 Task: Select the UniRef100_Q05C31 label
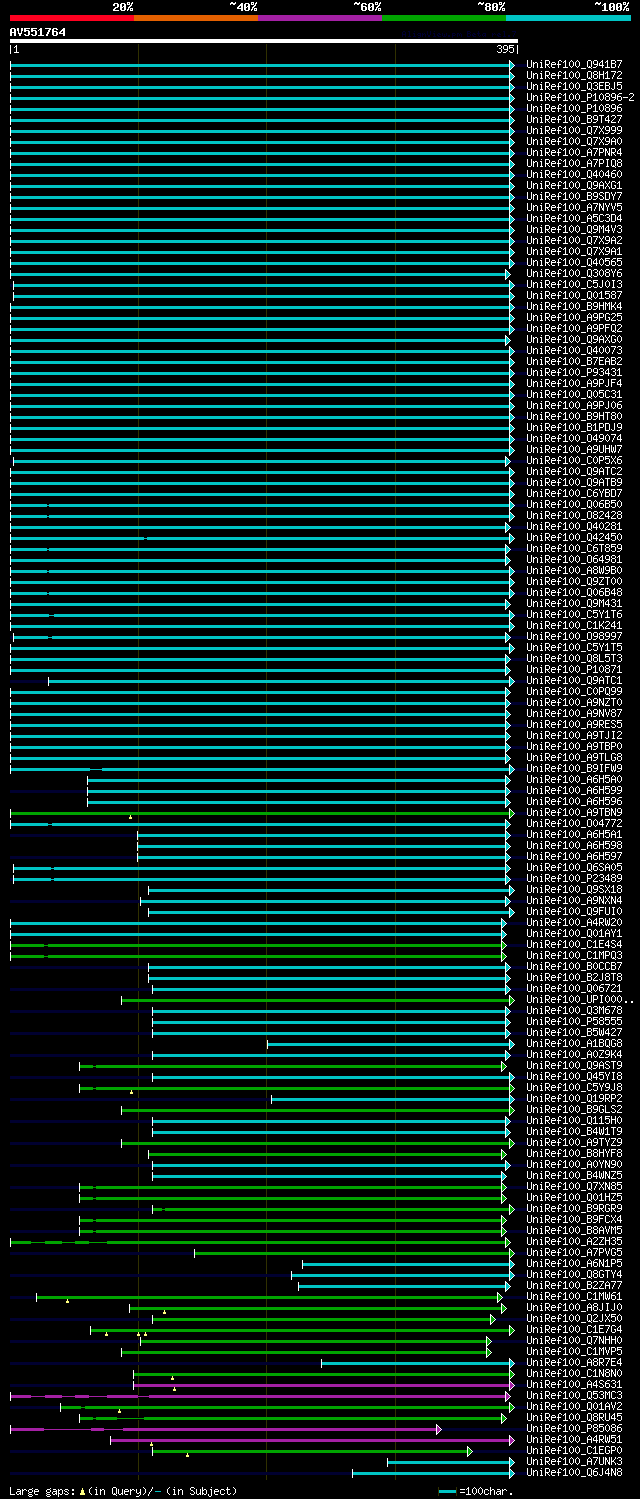coord(574,394)
